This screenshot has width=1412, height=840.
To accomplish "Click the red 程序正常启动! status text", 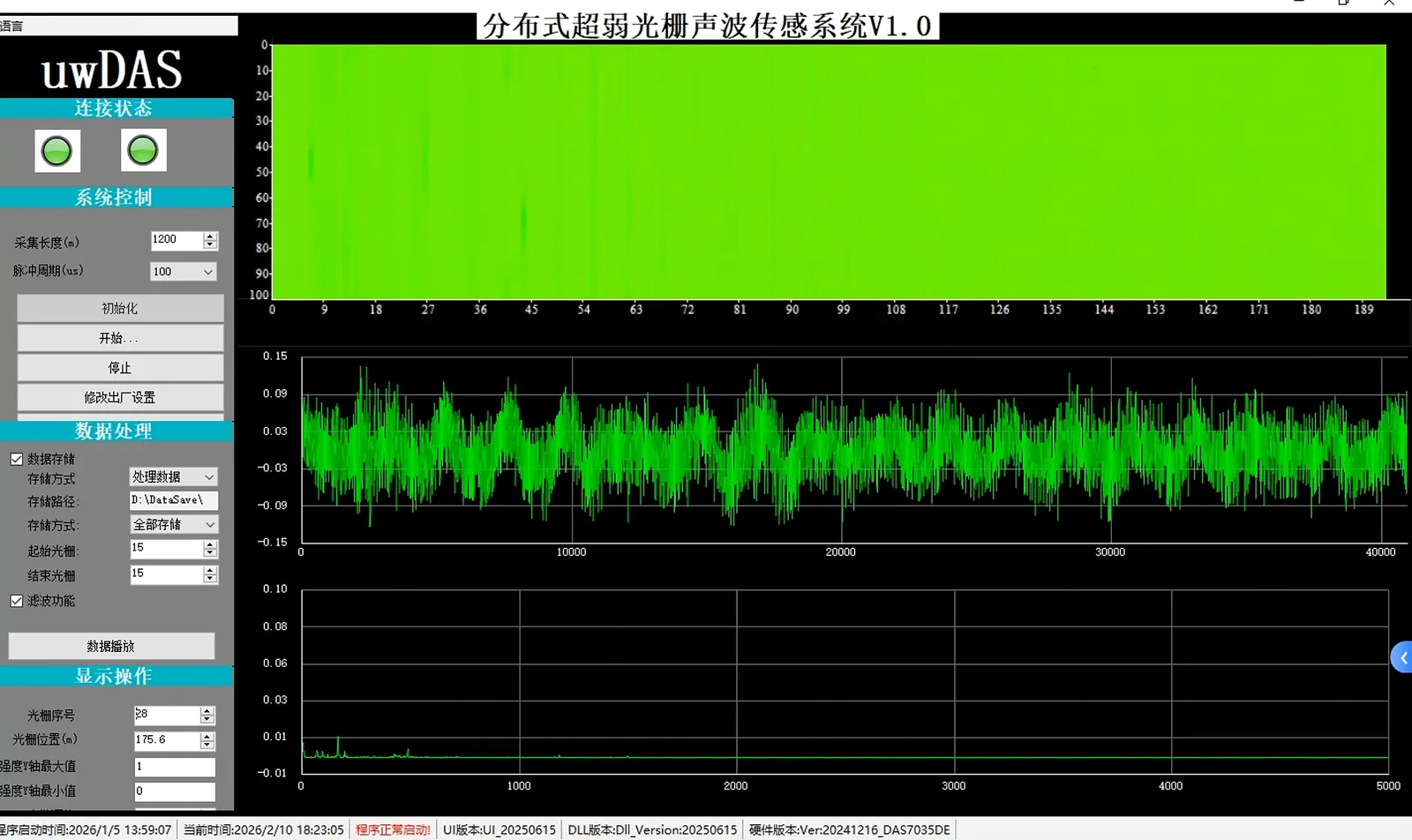I will (393, 829).
